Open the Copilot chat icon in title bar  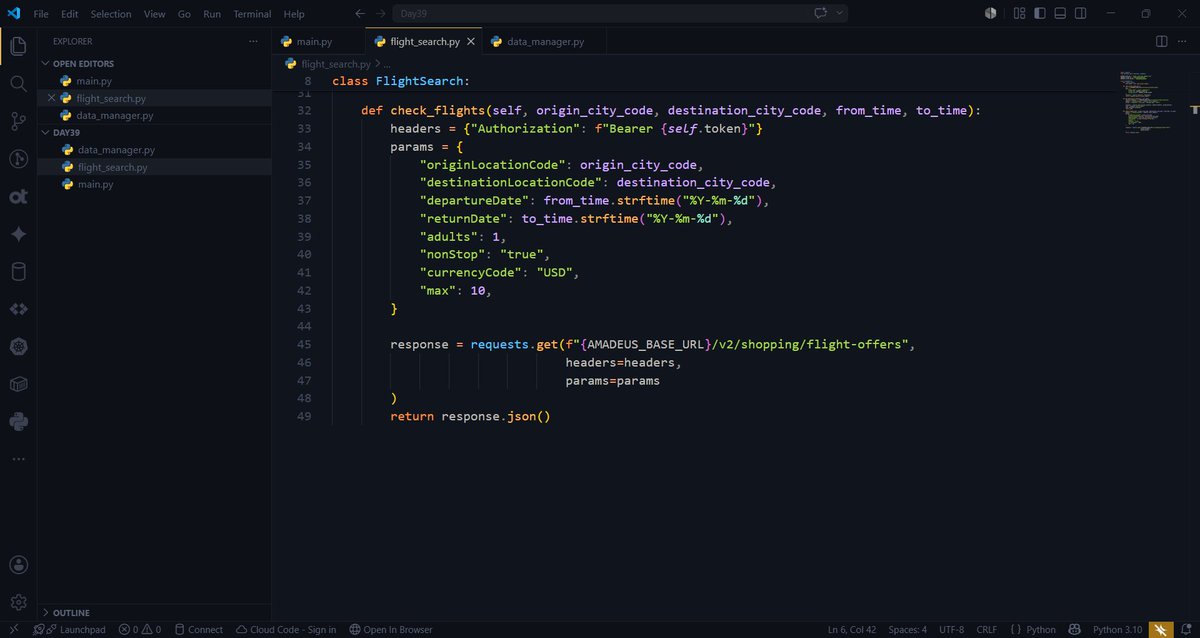(x=822, y=14)
